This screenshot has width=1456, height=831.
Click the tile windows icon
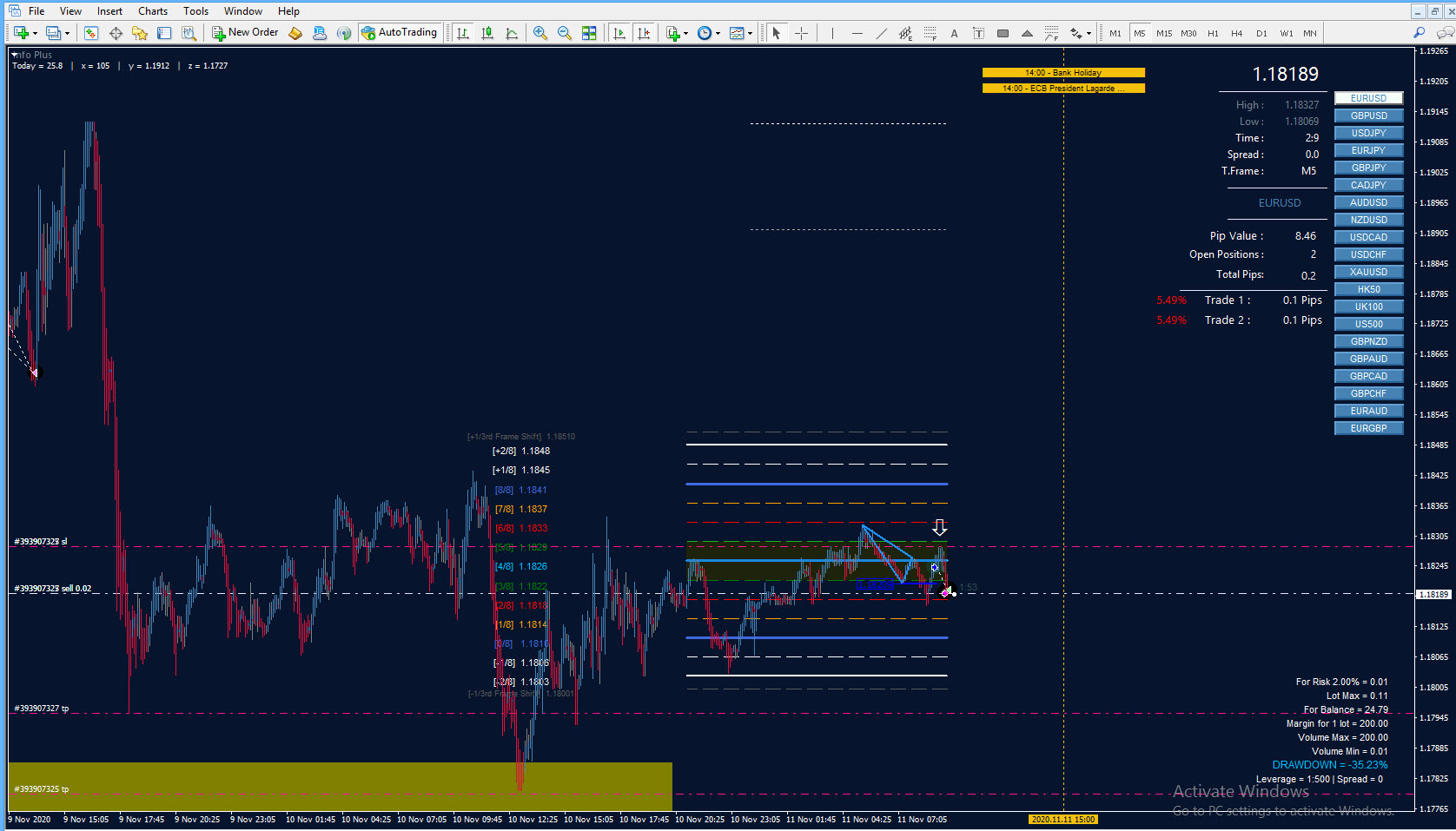589,33
